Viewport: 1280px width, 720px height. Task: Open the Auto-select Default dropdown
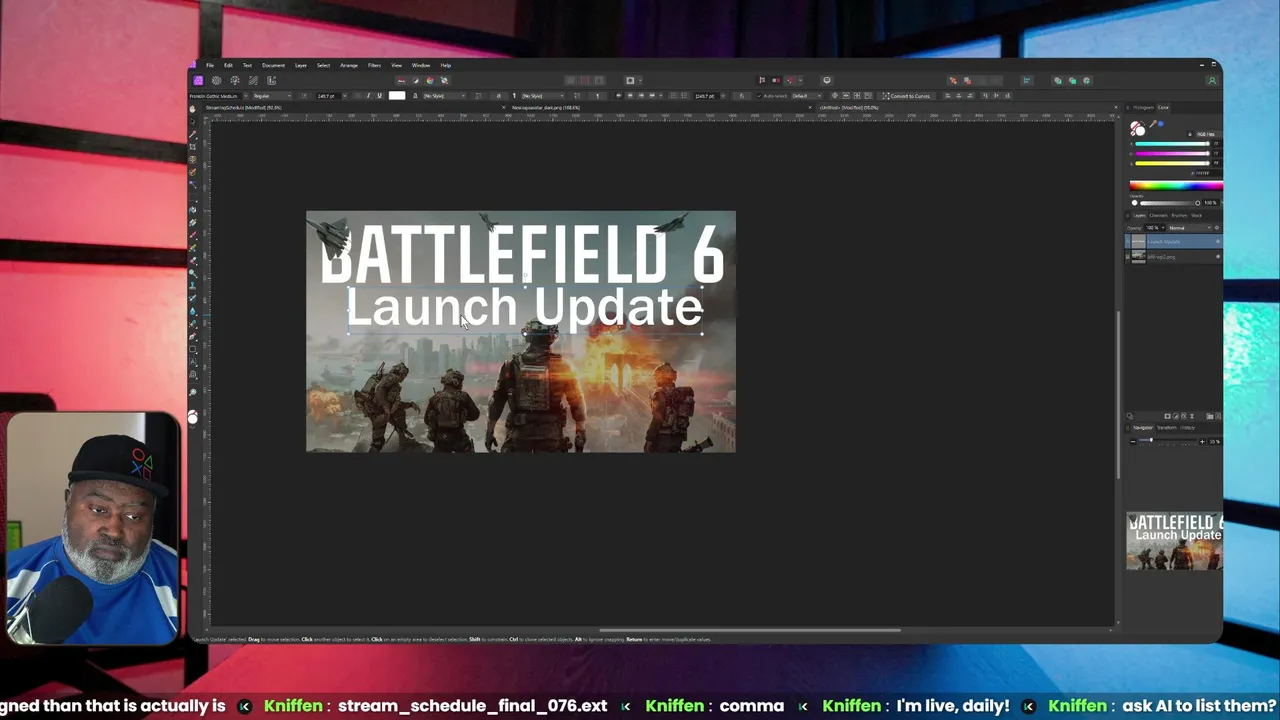tap(806, 96)
